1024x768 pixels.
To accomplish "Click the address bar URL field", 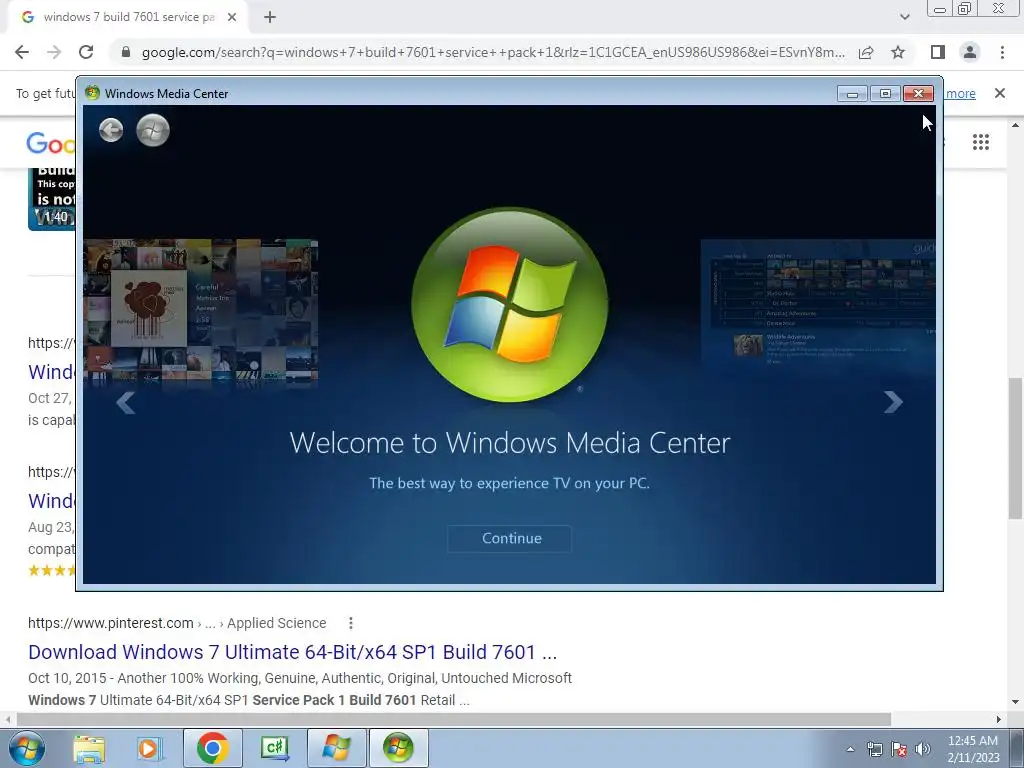I will [493, 52].
